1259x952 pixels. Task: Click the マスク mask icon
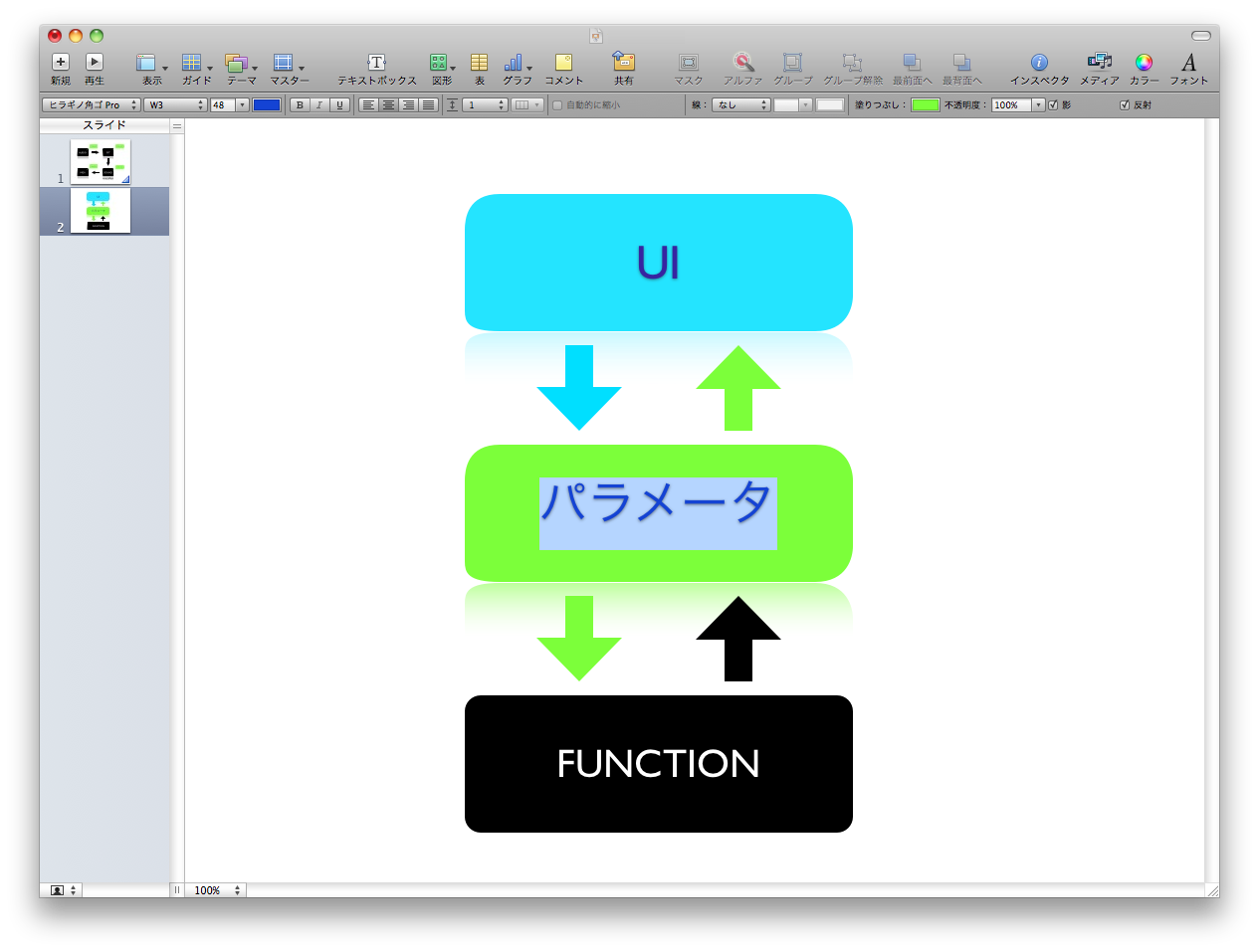[688, 63]
